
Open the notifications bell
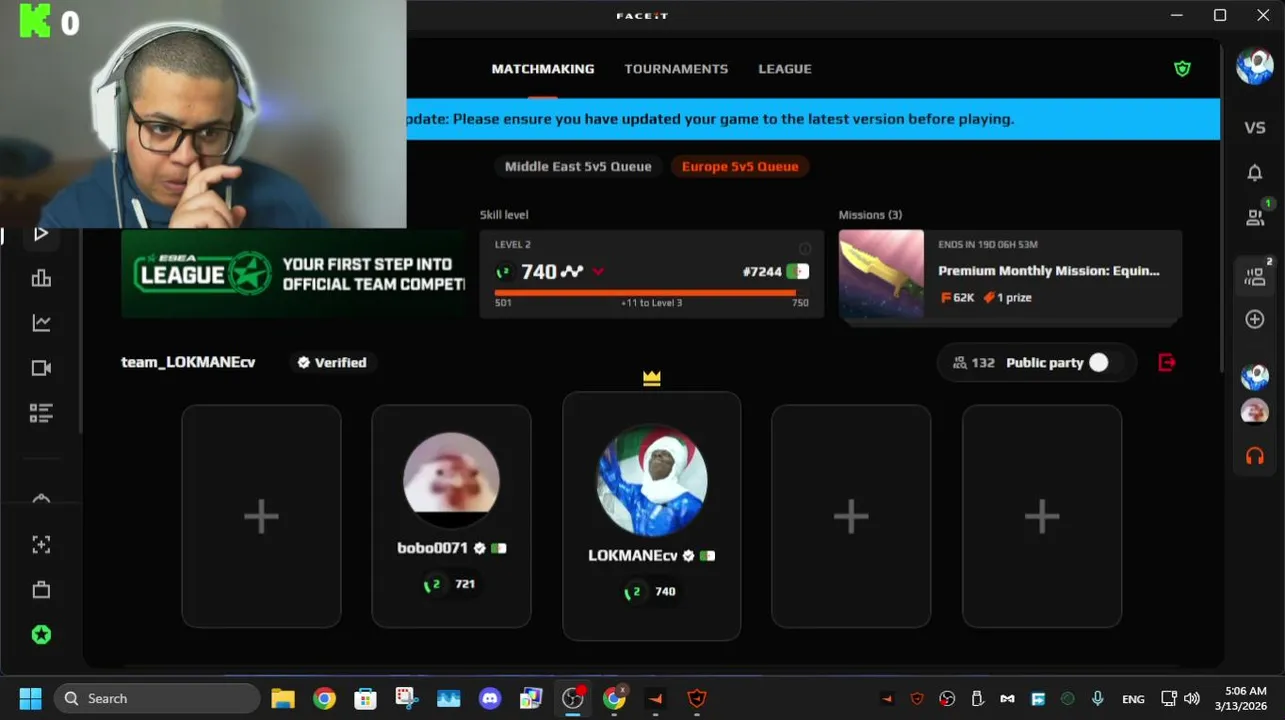(x=1255, y=172)
